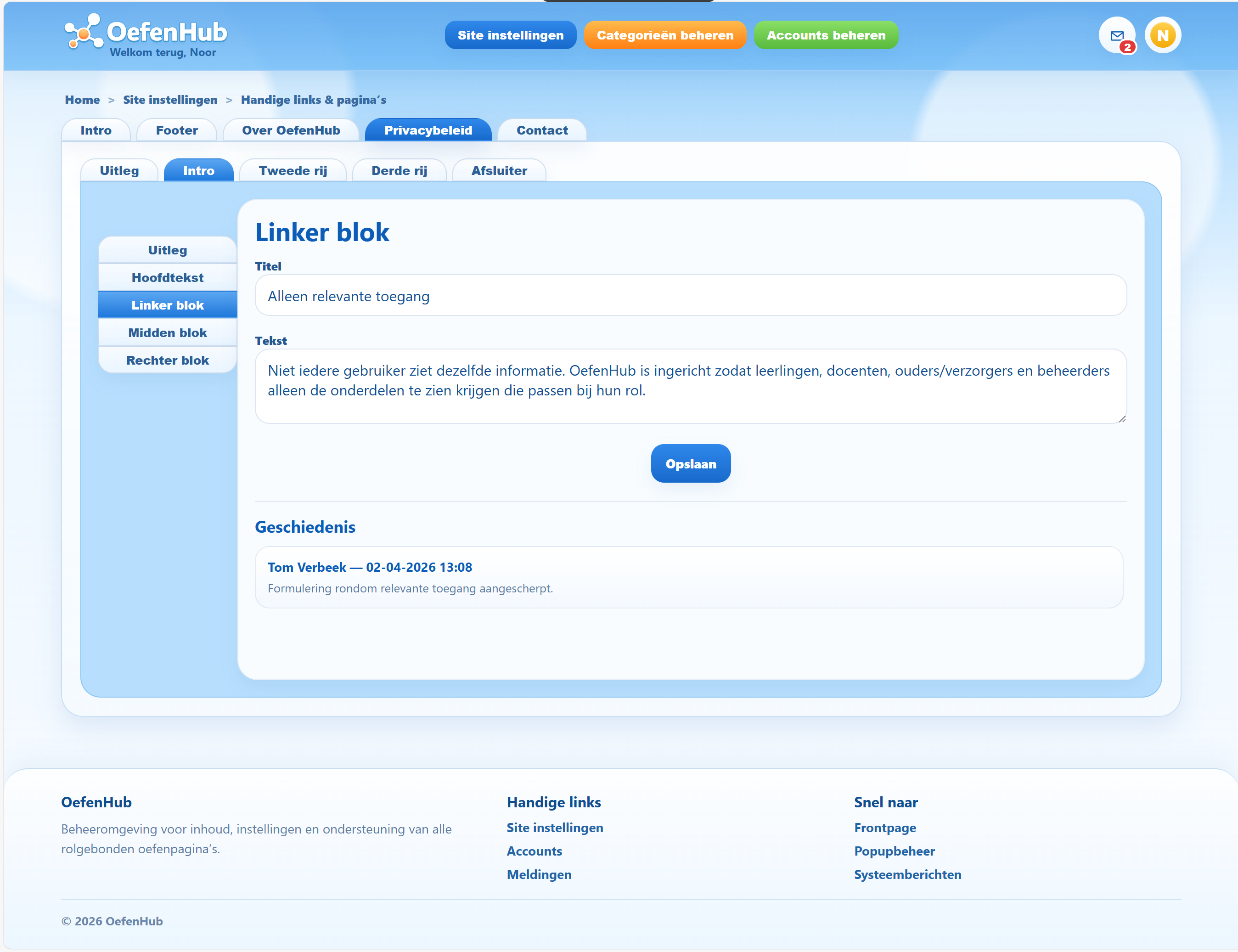Click the © 2026 OefenHub text

pos(112,921)
